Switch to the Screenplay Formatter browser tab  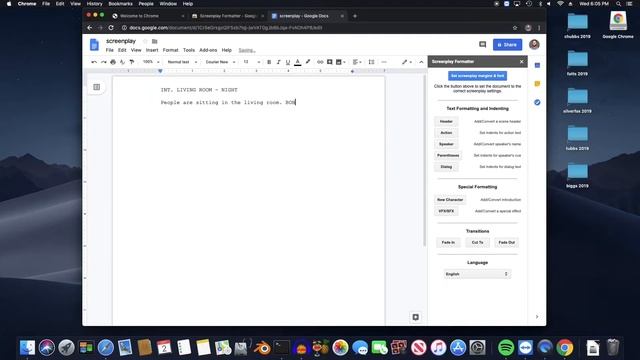tap(227, 16)
